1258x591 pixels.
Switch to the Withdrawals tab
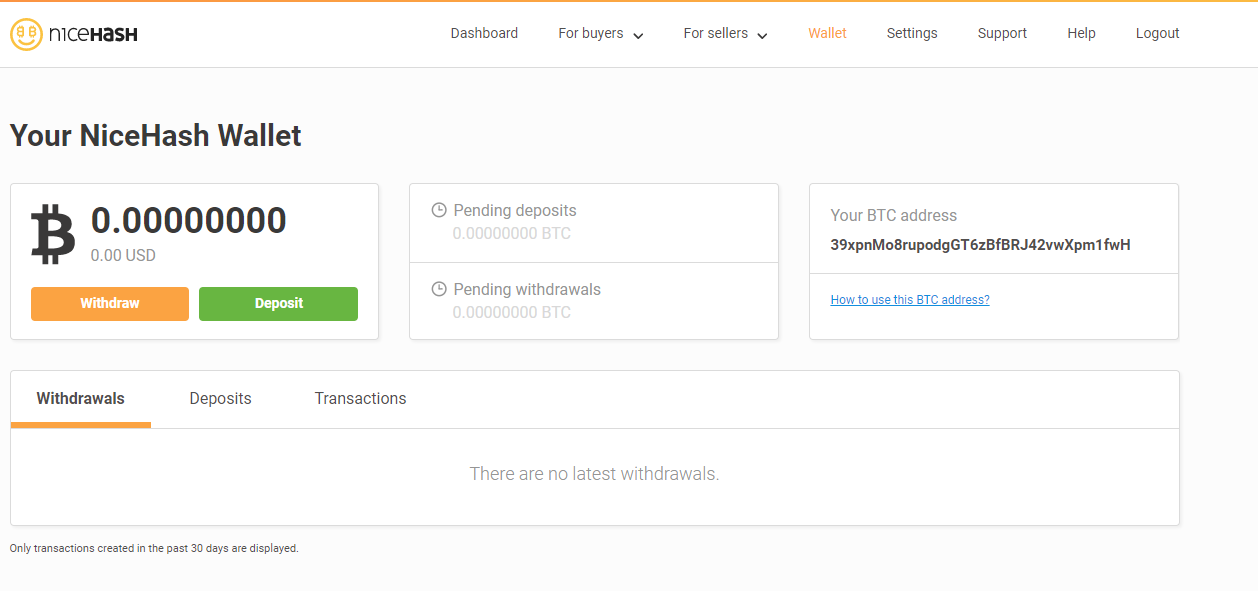(x=81, y=398)
